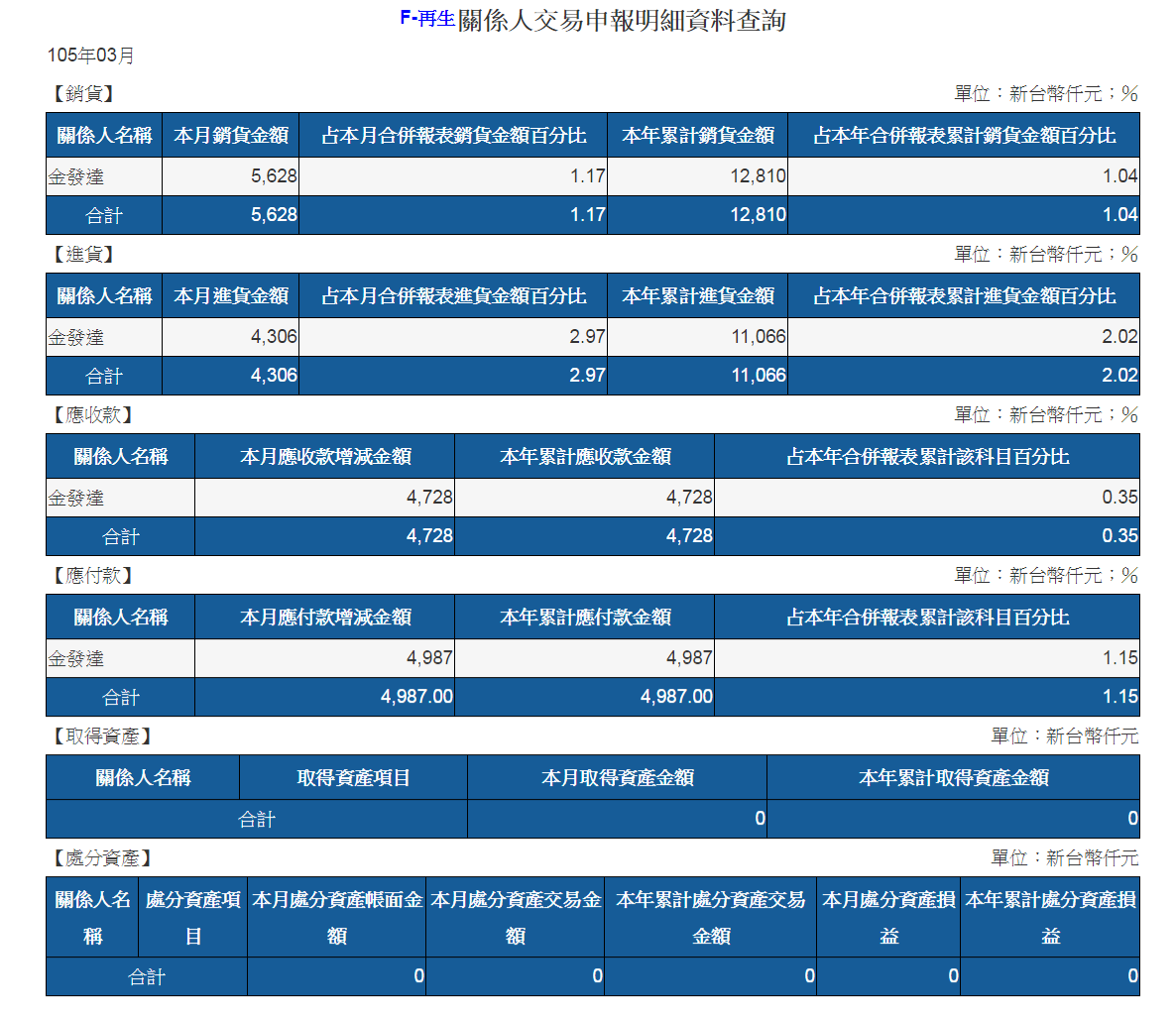Click the 本月銷貨金額 column header
This screenshot has width=1176, height=1014.
[x=231, y=135]
